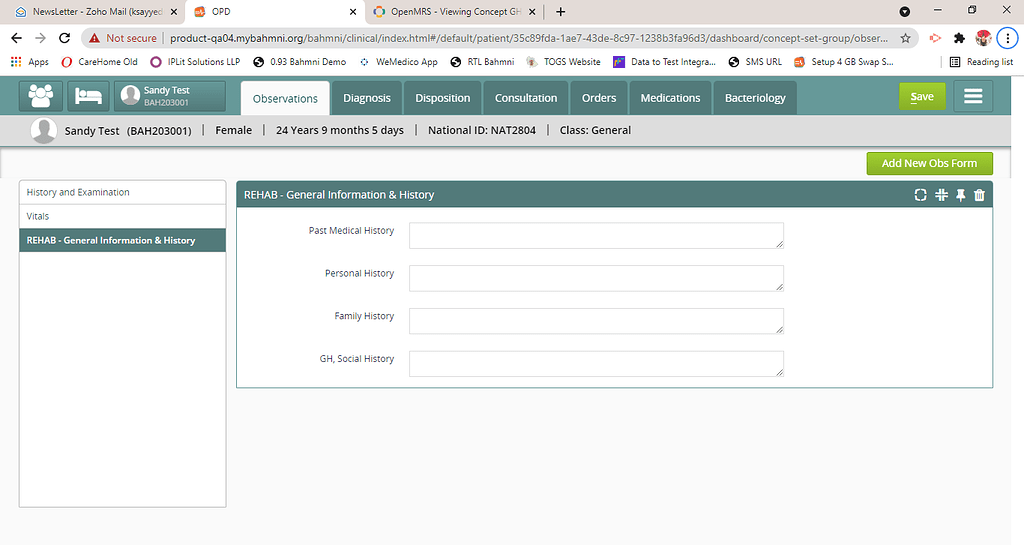Pin the REHAB General Information form
Screen dimensions: 1024x545
[960, 195]
